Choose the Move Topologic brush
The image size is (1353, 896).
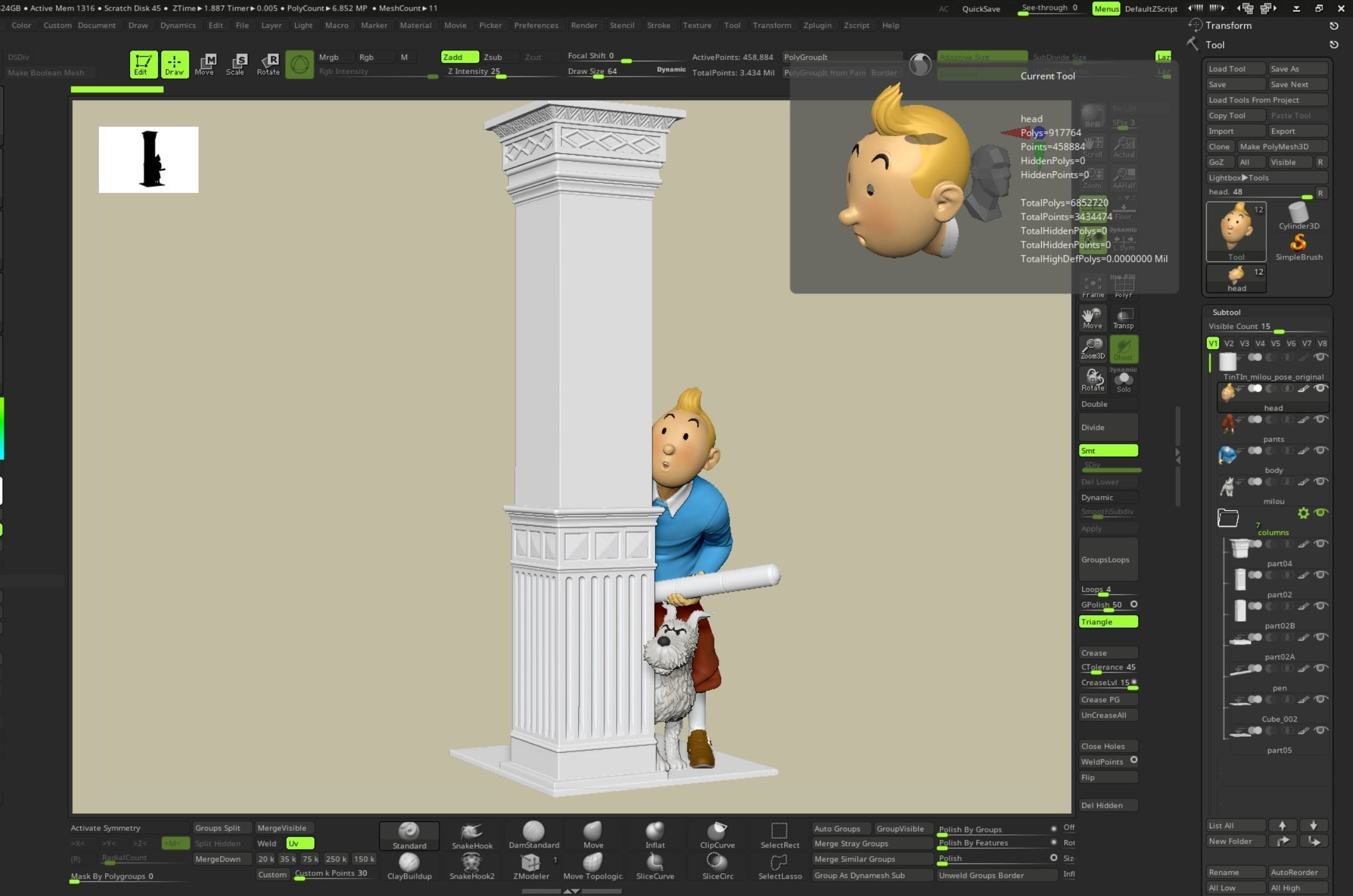tap(593, 866)
